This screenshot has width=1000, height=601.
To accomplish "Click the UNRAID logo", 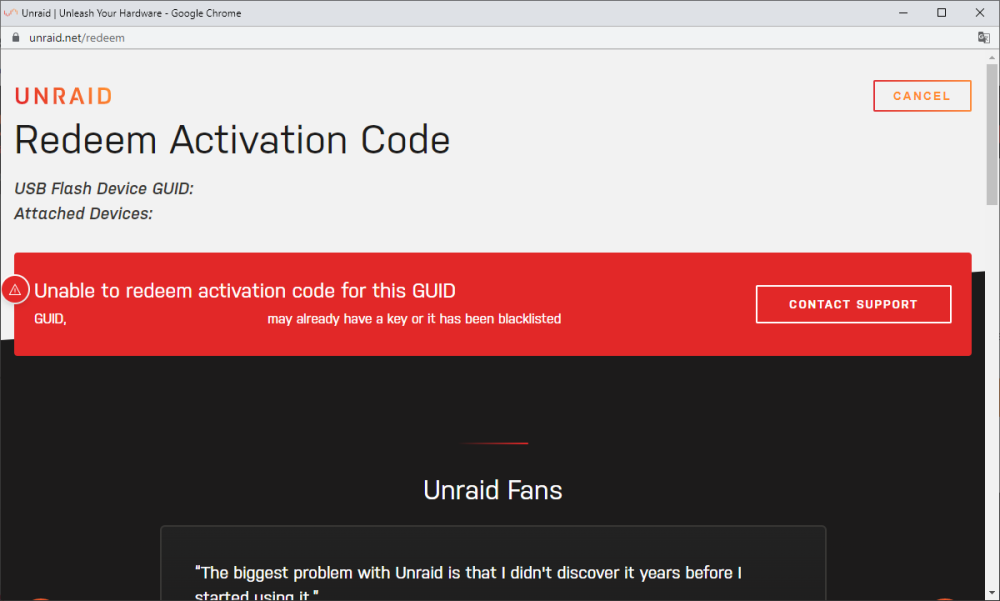I will click(64, 96).
